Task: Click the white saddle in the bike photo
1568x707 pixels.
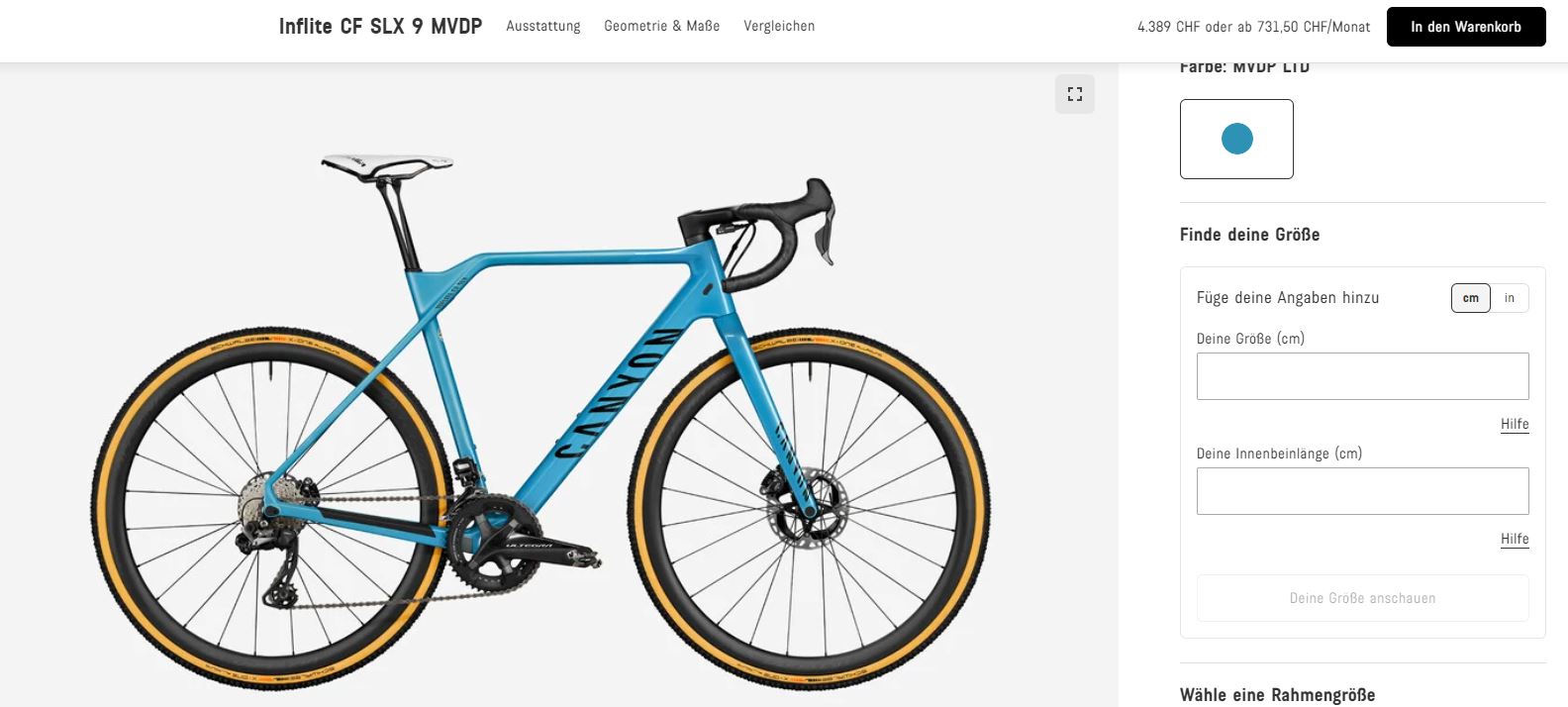Action: coord(386,165)
